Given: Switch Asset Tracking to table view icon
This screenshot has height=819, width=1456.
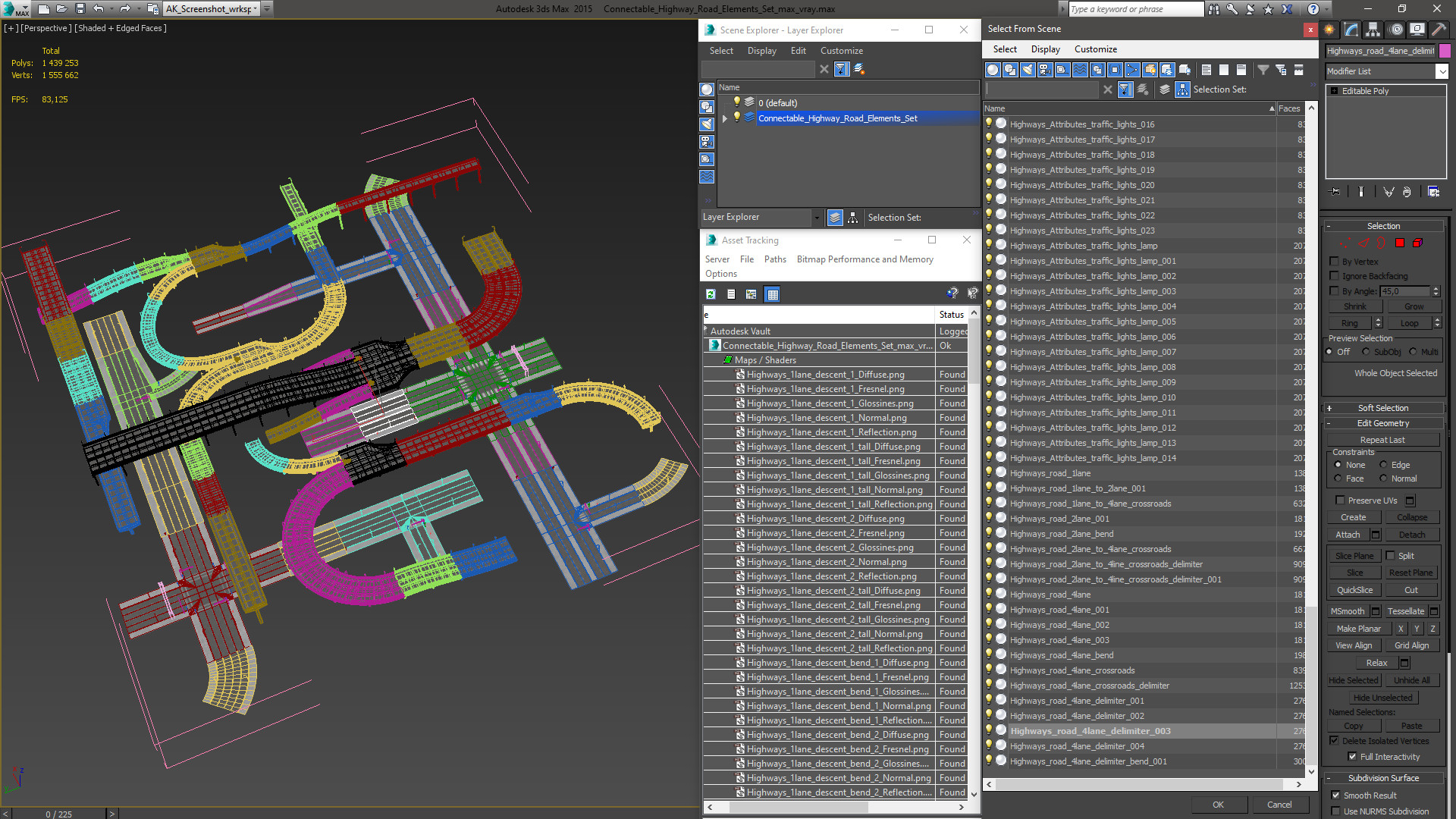Looking at the screenshot, I should click(x=773, y=294).
